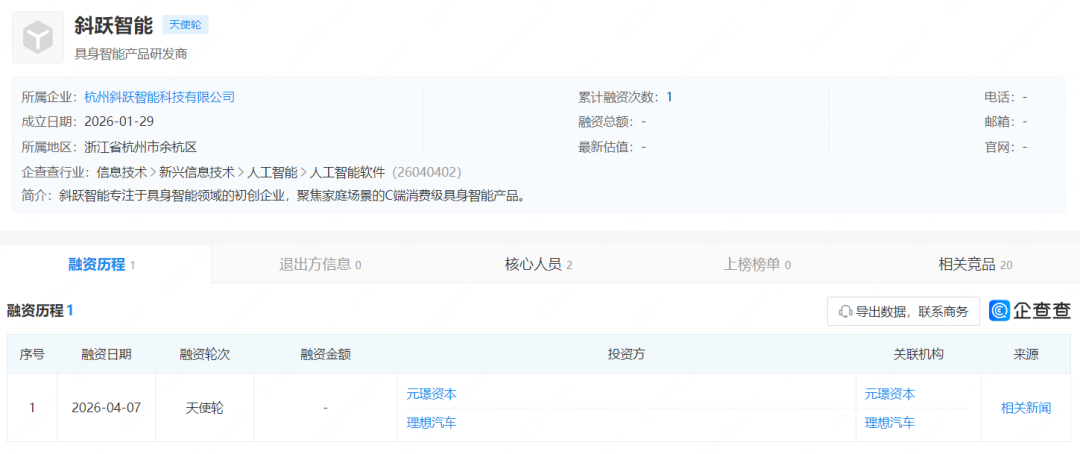Click the 序号 column header
Screen dimensions: 1080x454
(x=32, y=354)
